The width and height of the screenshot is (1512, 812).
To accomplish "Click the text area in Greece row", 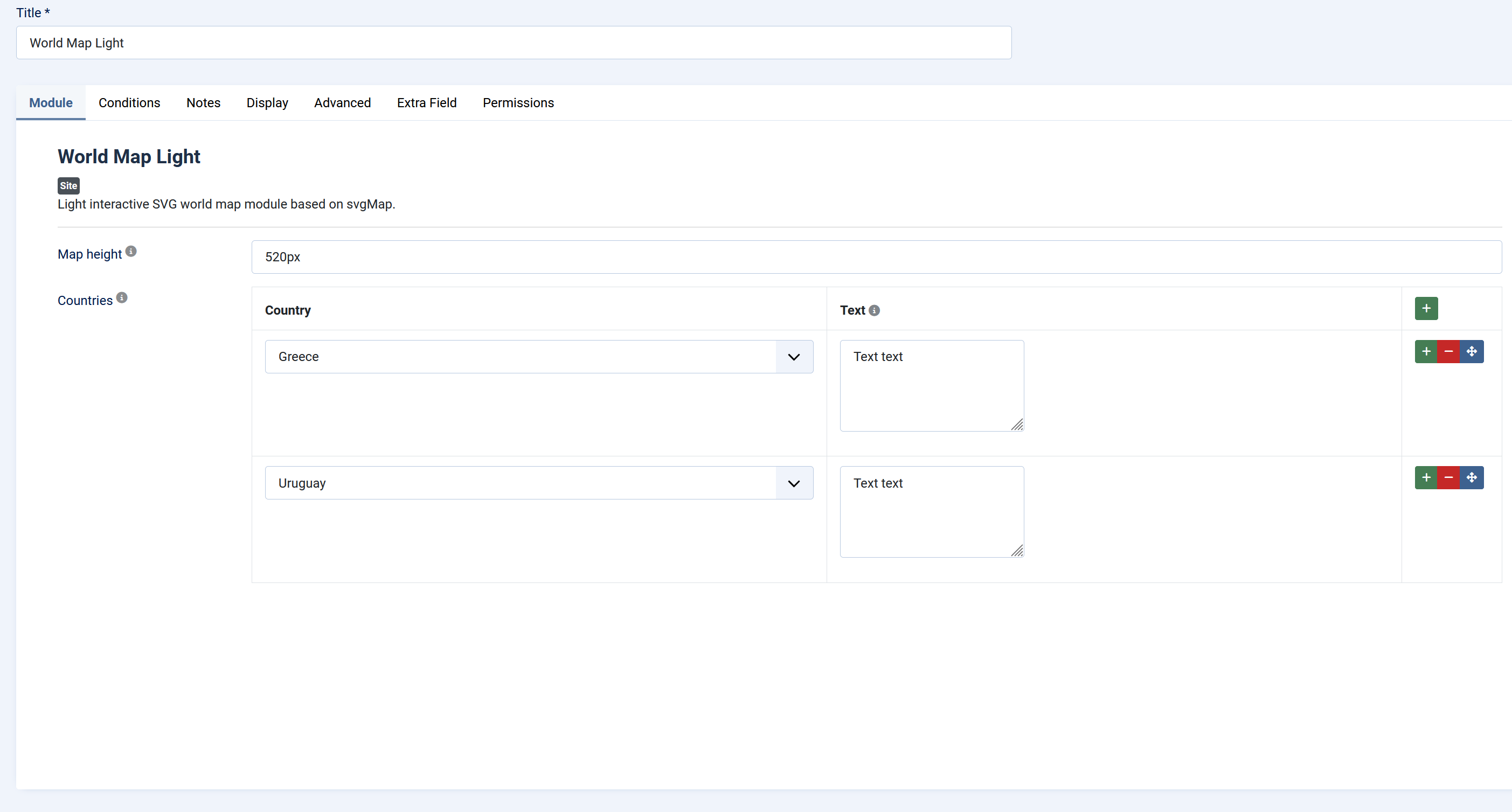I will 932,386.
